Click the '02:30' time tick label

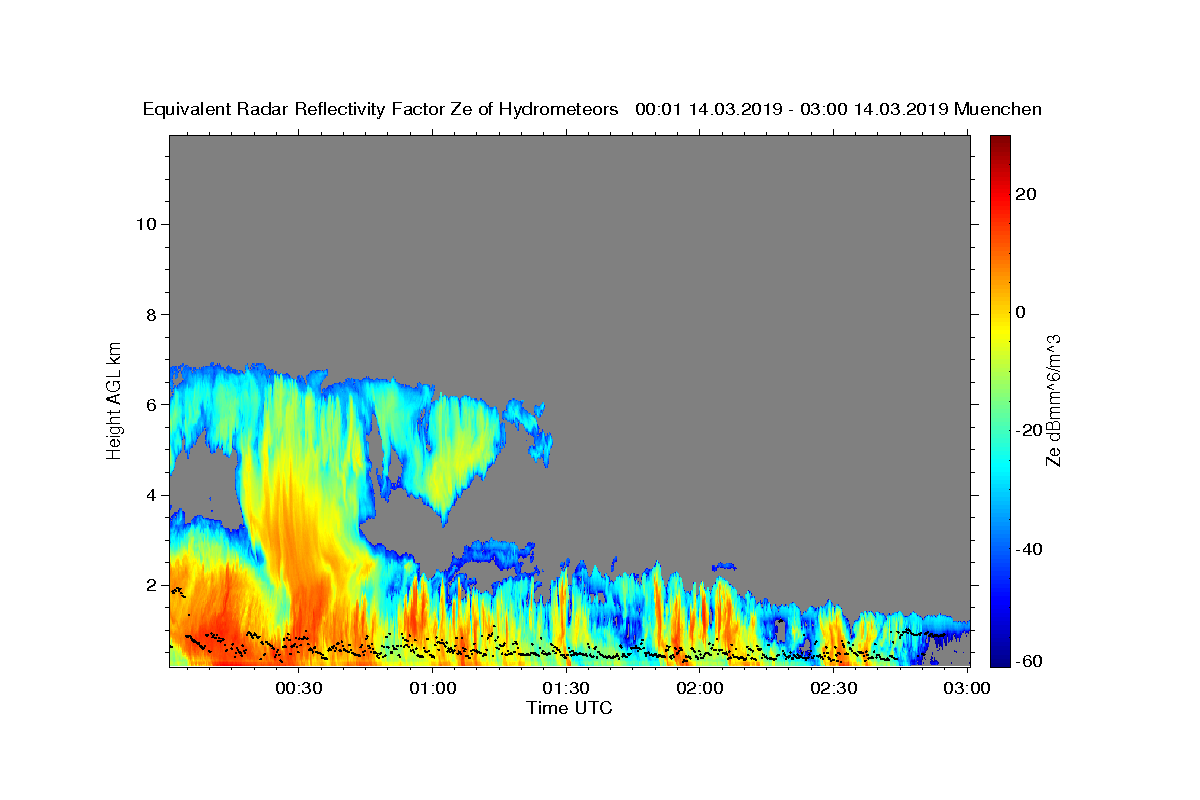click(834, 688)
